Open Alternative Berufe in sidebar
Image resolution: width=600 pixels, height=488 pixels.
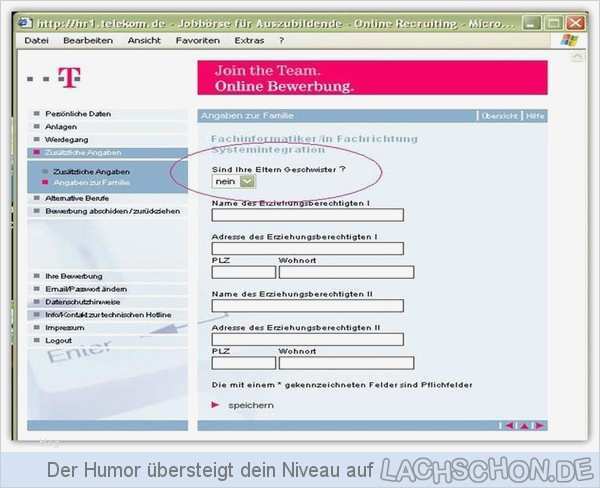(77, 198)
